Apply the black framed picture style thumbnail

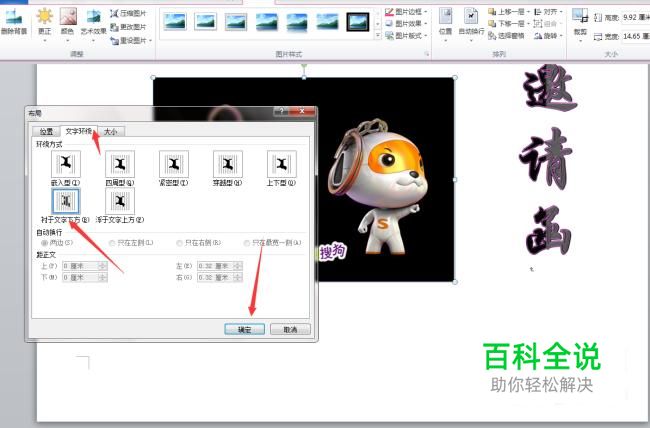(x=358, y=22)
